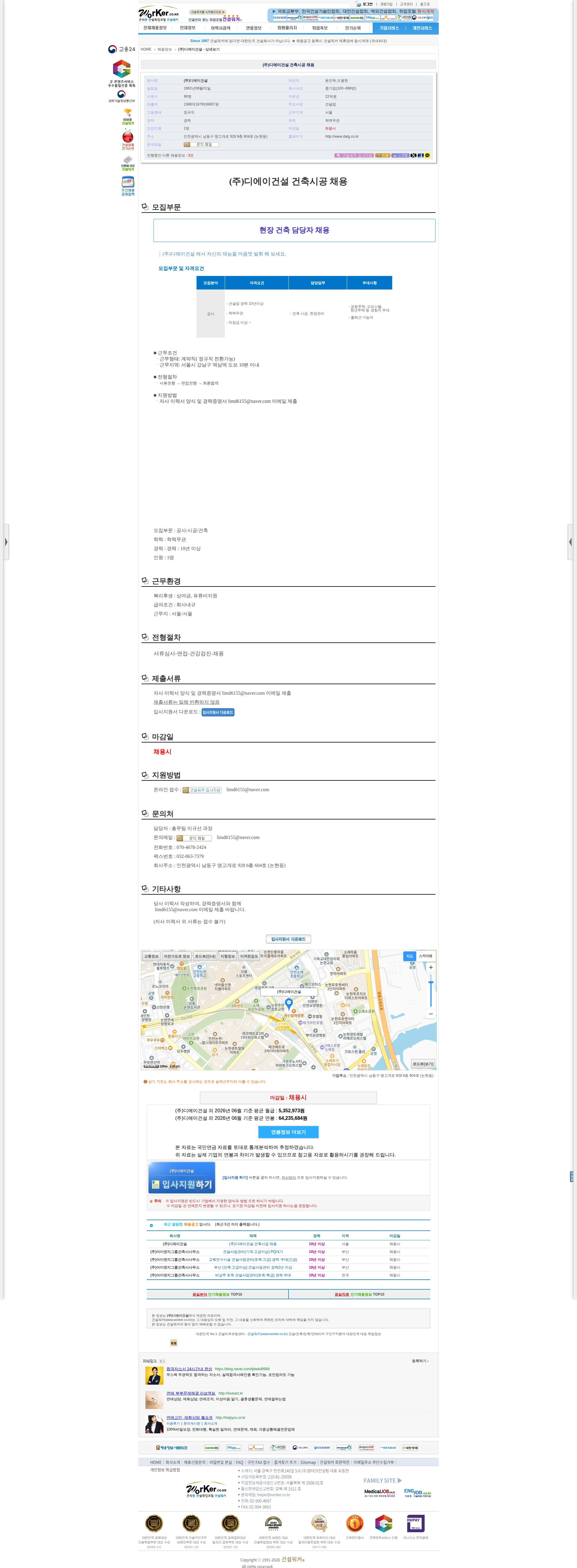Toggle 자전거도로 정보 overlay on the map

tap(176, 956)
